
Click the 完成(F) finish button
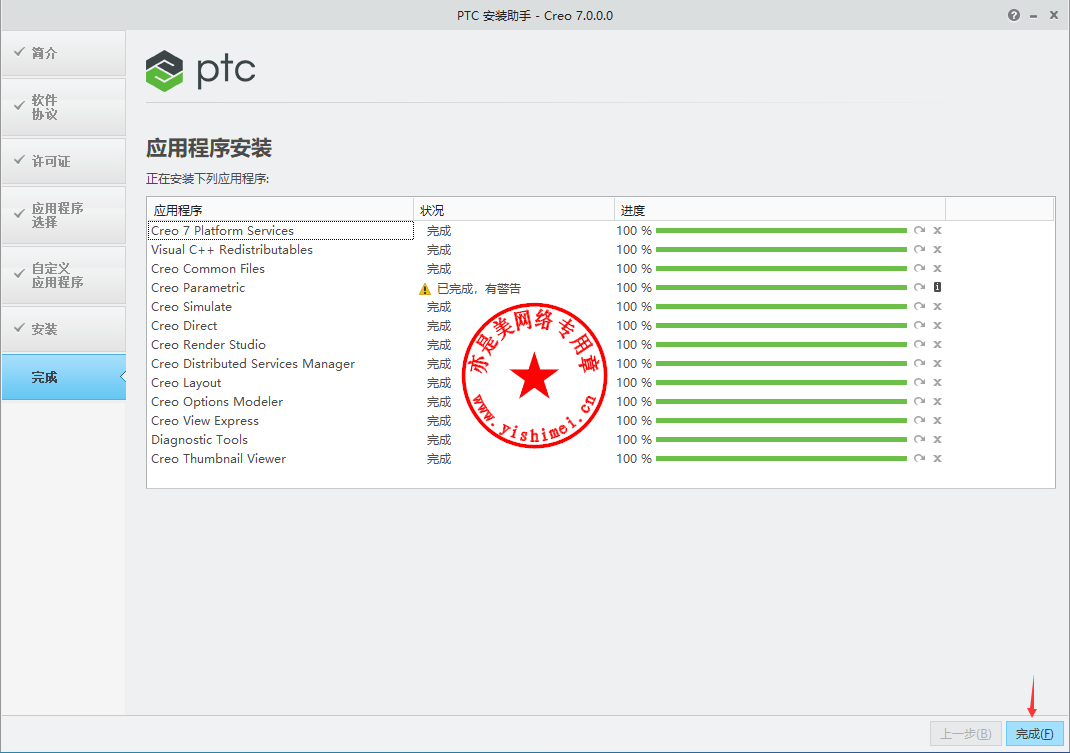click(1034, 734)
